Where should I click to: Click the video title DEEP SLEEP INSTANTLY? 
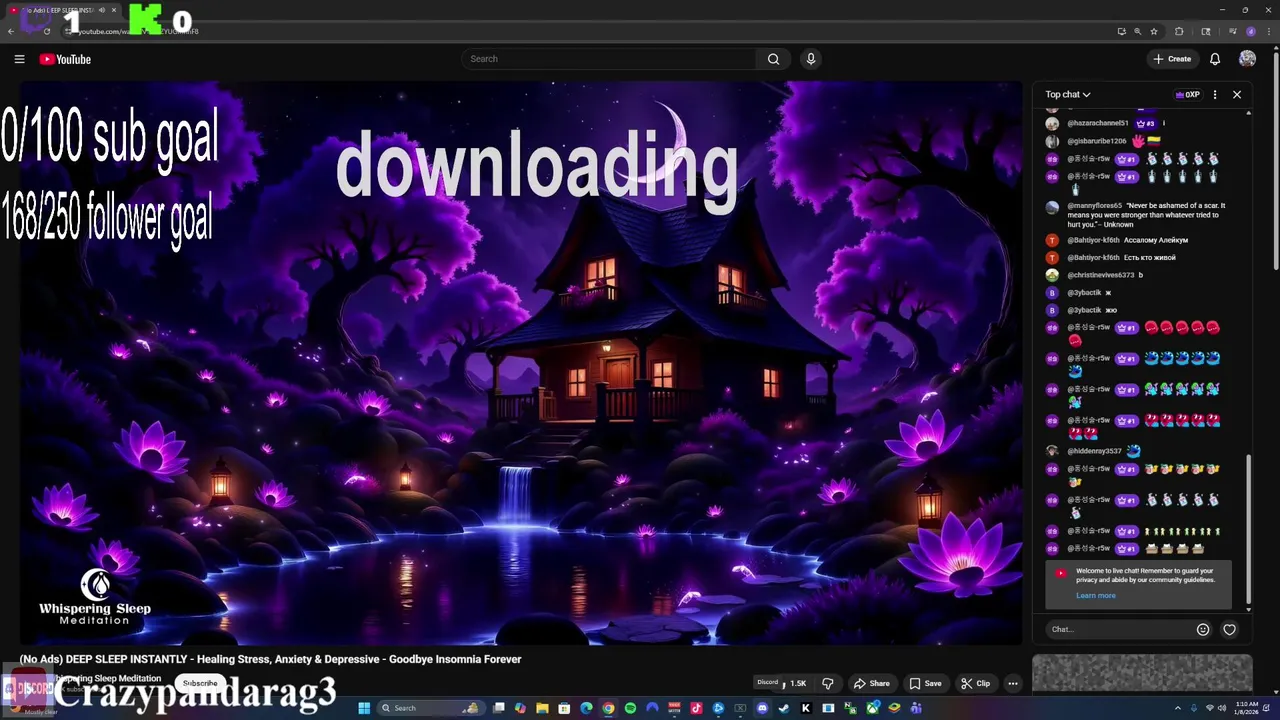[x=270, y=659]
